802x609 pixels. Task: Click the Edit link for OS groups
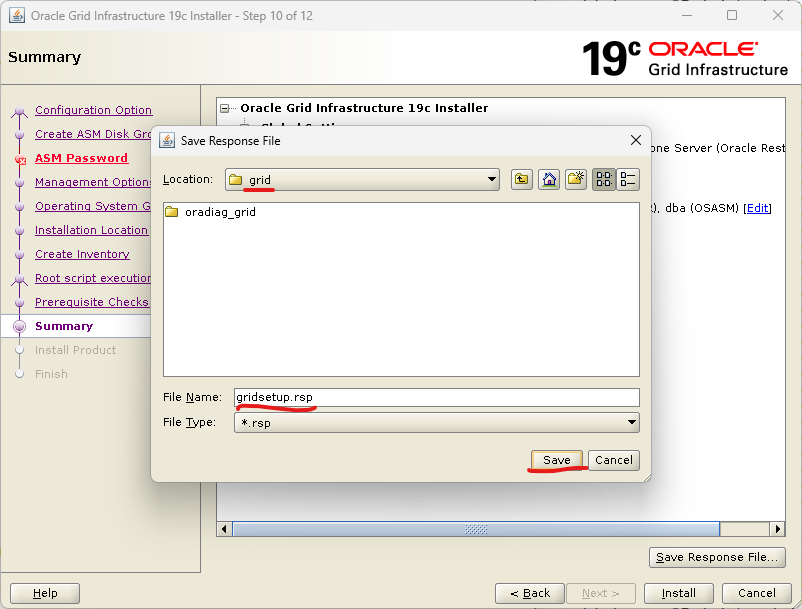(757, 208)
